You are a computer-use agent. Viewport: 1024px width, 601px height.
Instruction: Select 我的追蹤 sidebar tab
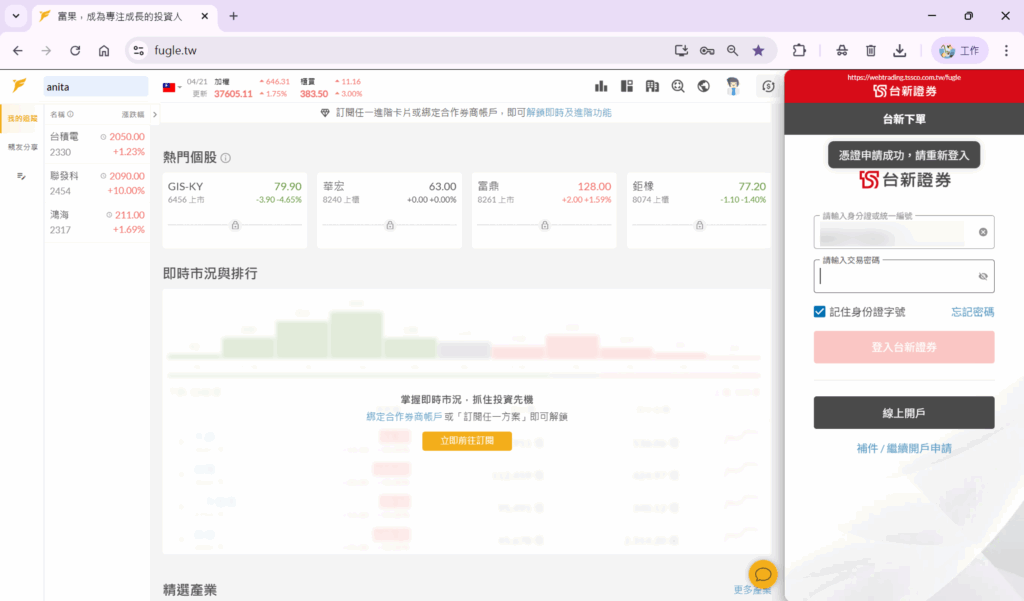(22, 119)
